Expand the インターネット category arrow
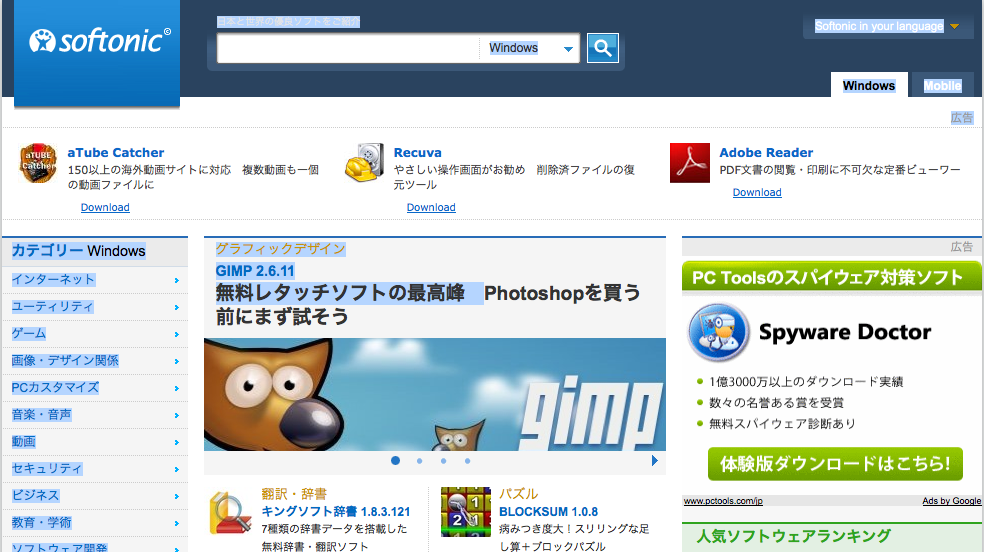This screenshot has height=552, width=984. pos(177,280)
